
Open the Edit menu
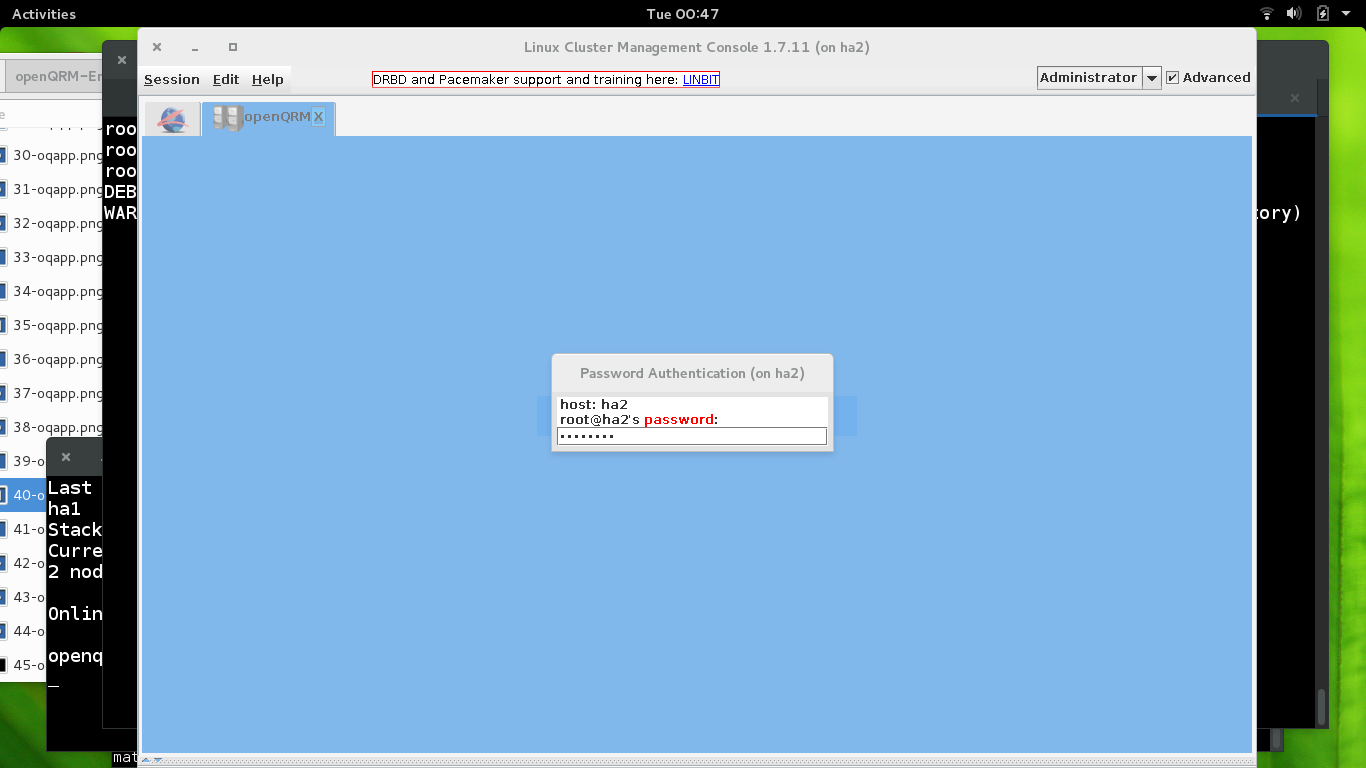(x=226, y=80)
